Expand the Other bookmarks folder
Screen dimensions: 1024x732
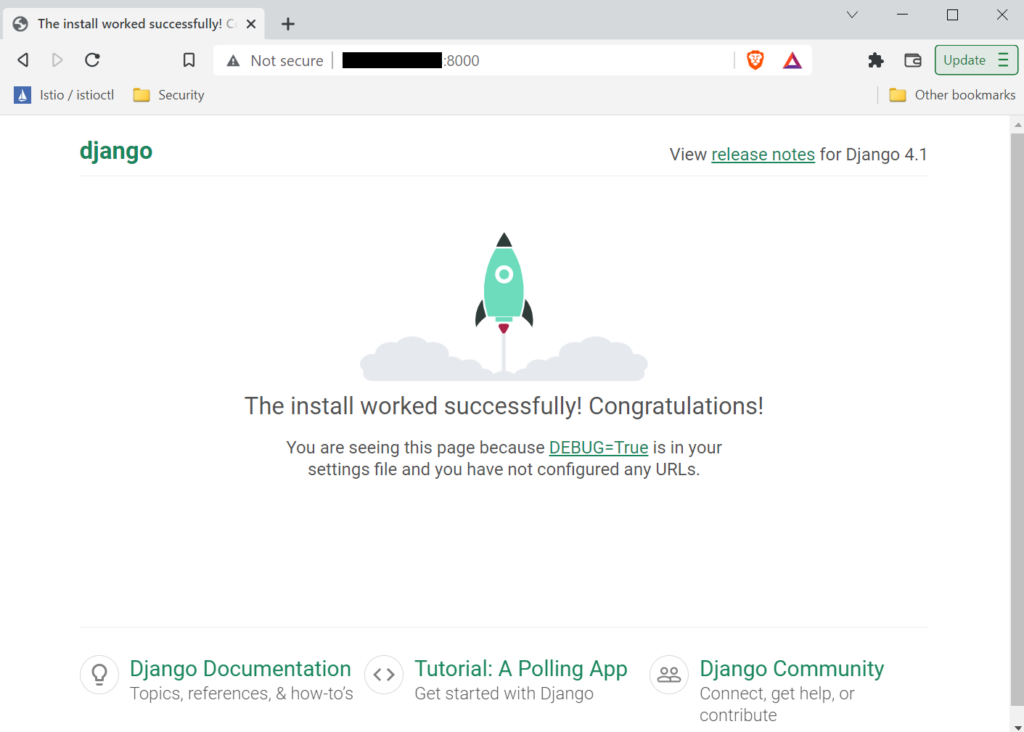(x=951, y=95)
